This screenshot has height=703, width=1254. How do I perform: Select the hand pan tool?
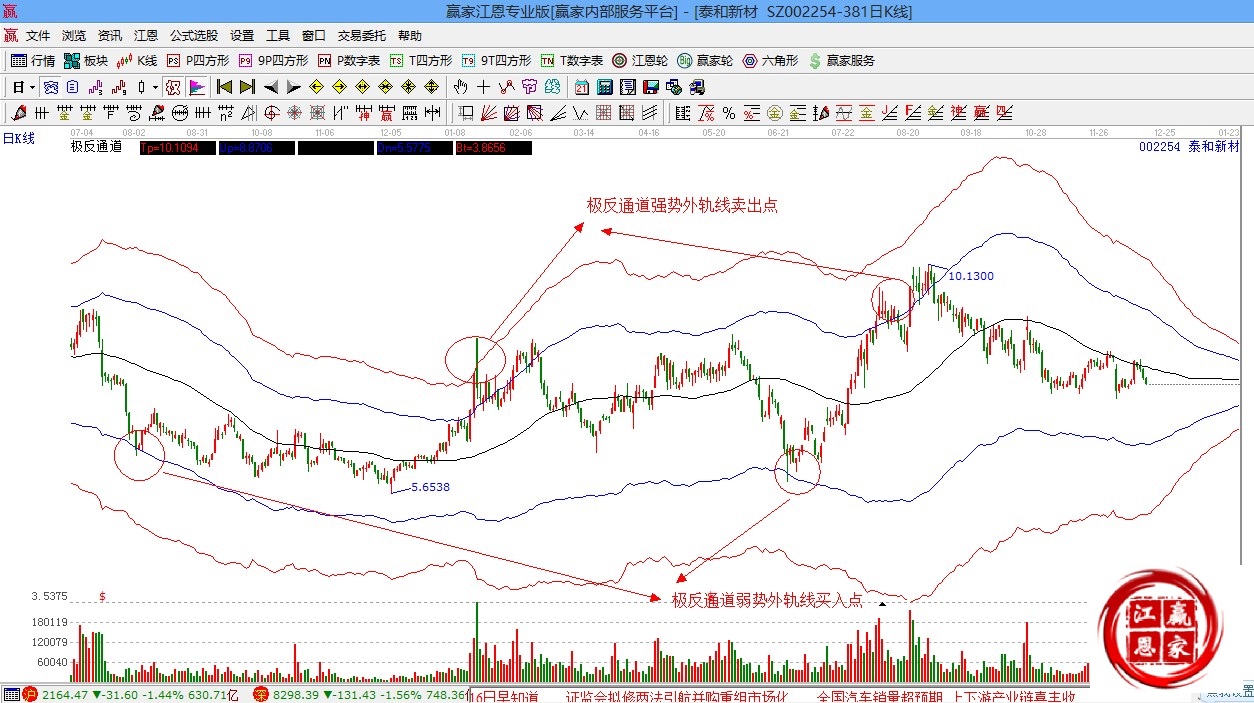click(461, 87)
